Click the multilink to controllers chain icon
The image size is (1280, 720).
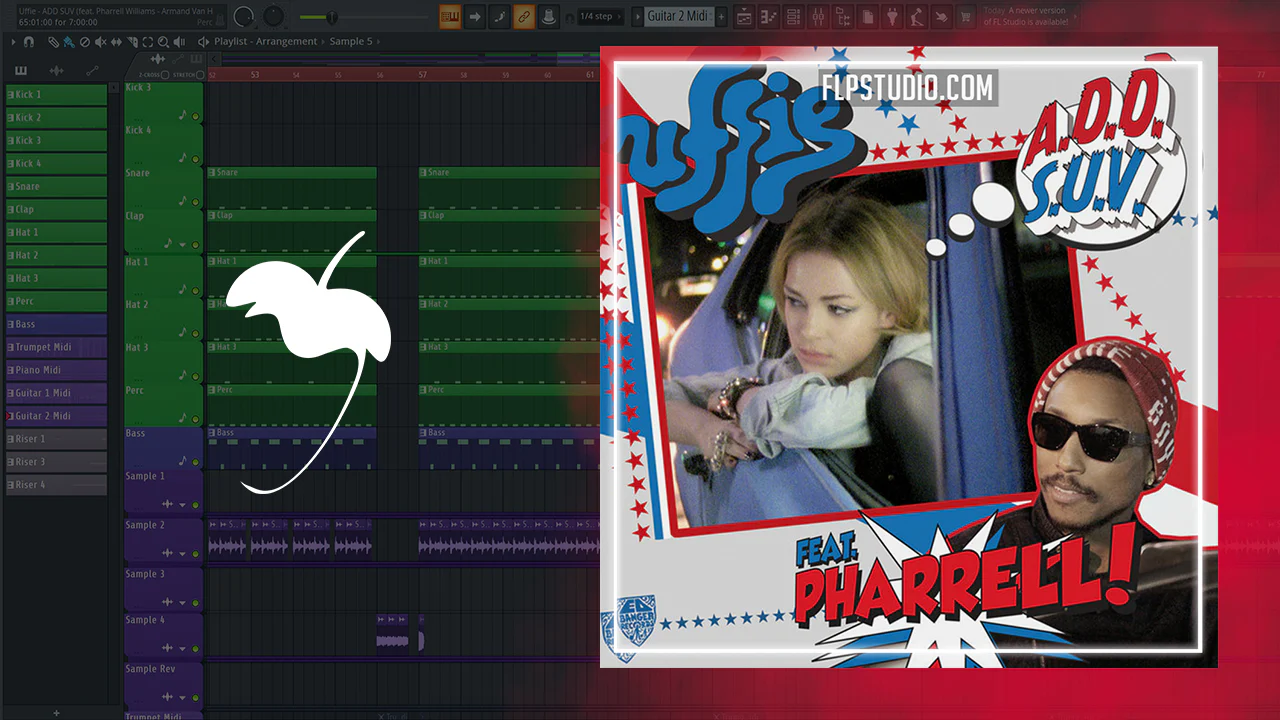(524, 16)
